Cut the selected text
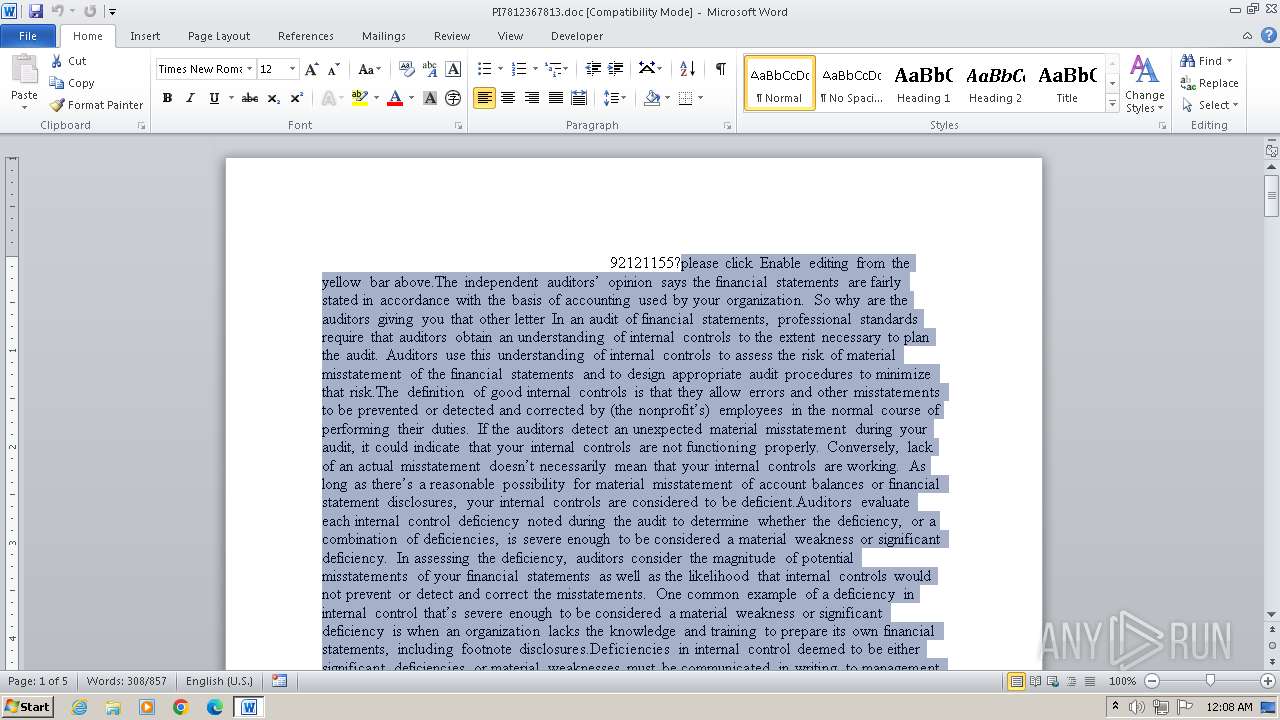1280x720 pixels. 69,61
